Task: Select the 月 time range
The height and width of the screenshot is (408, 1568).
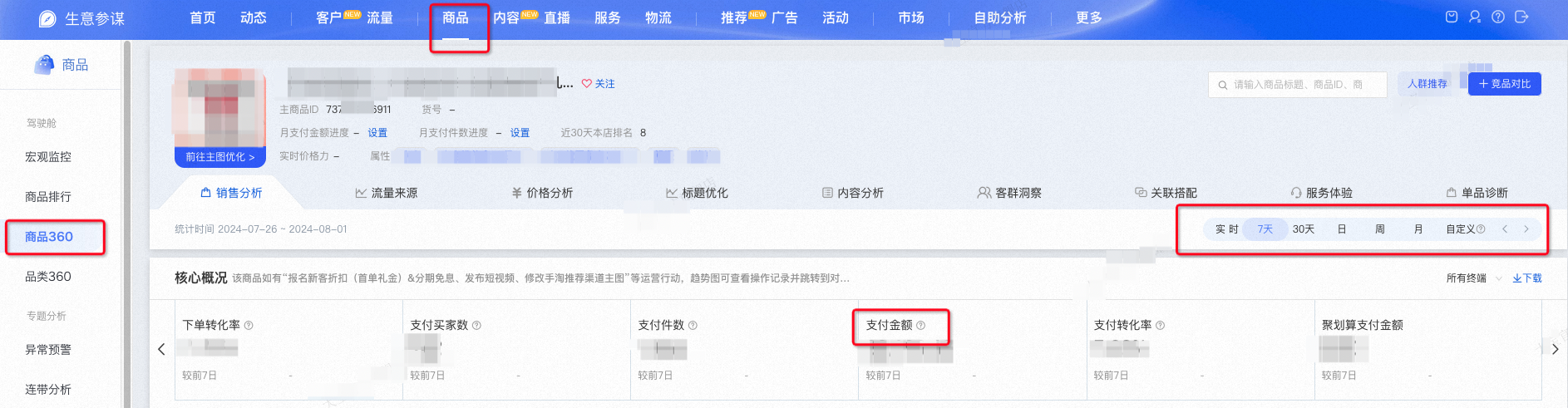Action: (1418, 229)
